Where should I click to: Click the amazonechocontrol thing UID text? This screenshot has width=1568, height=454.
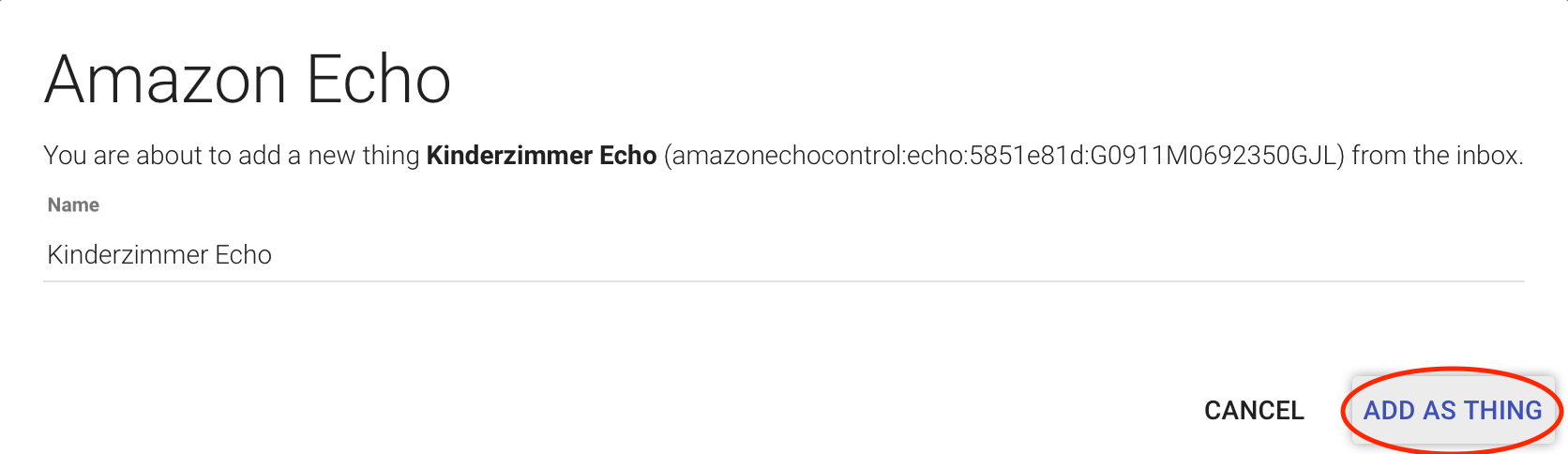pos(1003,156)
